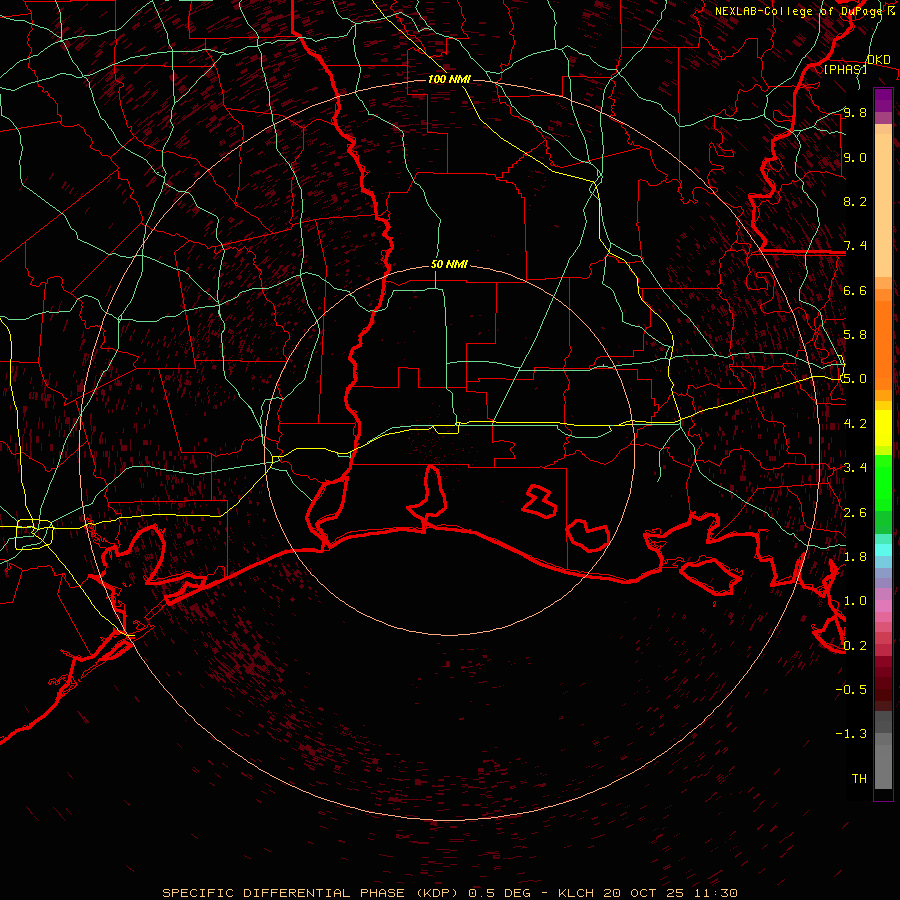
Task: Click the 1.0 scale value
Action: click(855, 601)
